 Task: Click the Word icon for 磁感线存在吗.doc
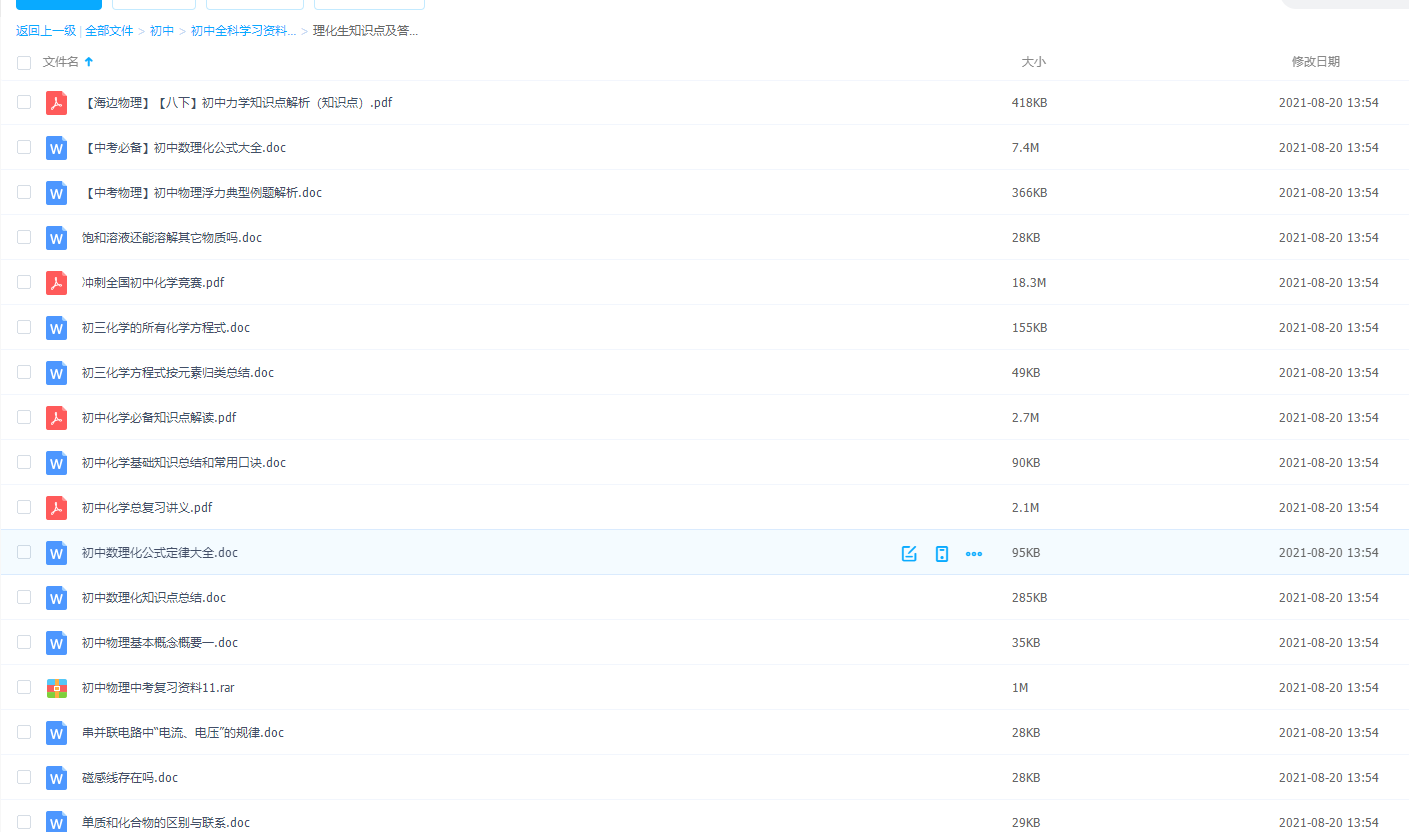56,778
